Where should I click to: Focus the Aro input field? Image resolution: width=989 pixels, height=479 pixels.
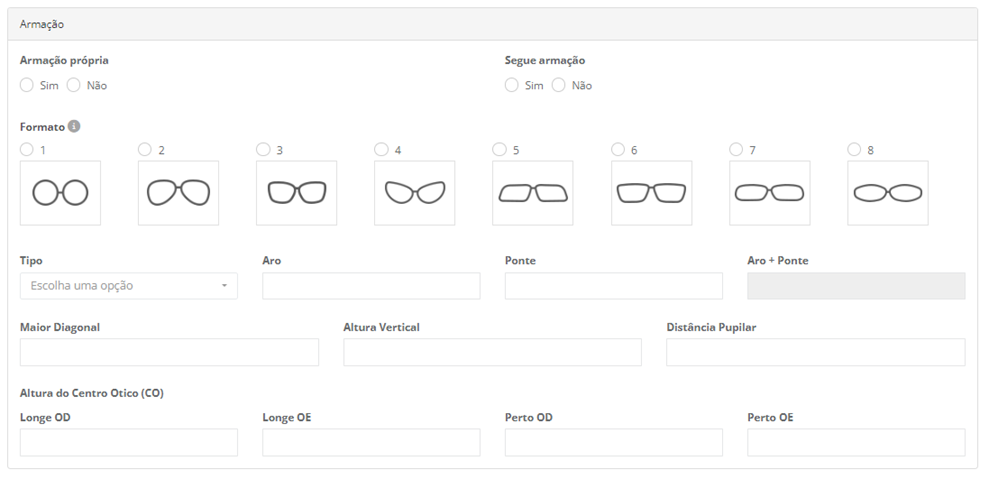point(371,286)
